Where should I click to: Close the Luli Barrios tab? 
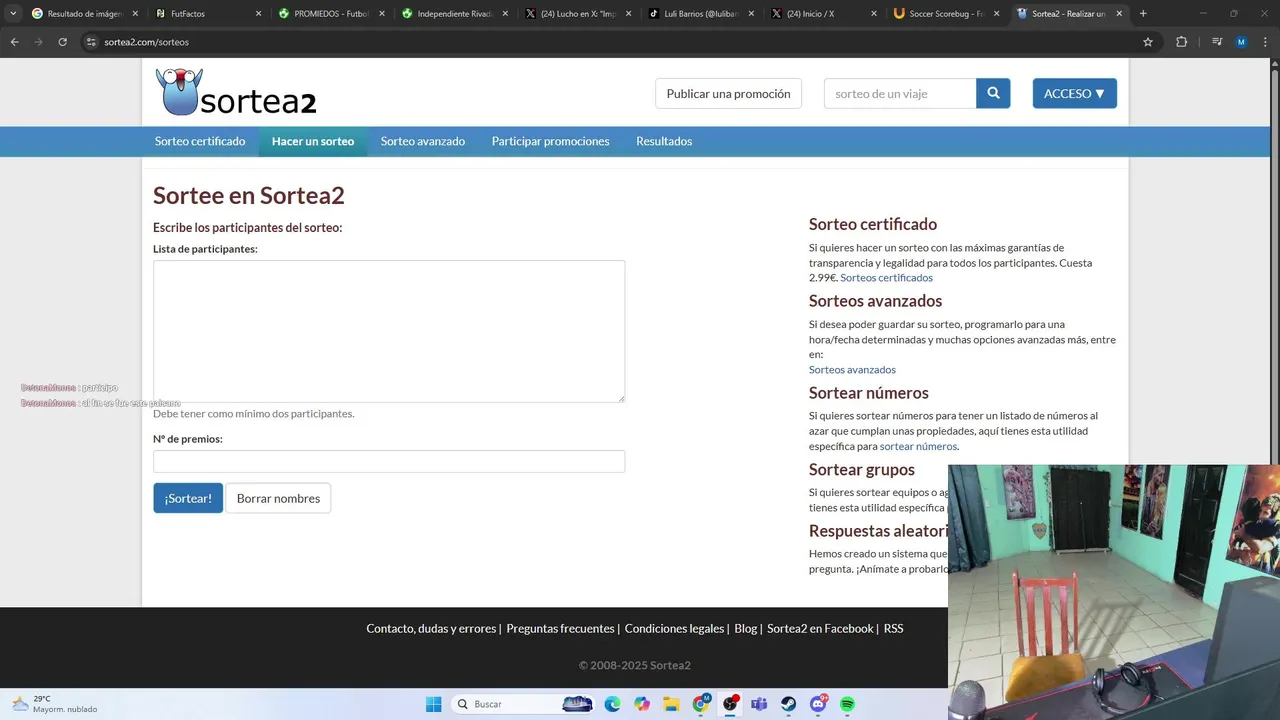(x=751, y=14)
